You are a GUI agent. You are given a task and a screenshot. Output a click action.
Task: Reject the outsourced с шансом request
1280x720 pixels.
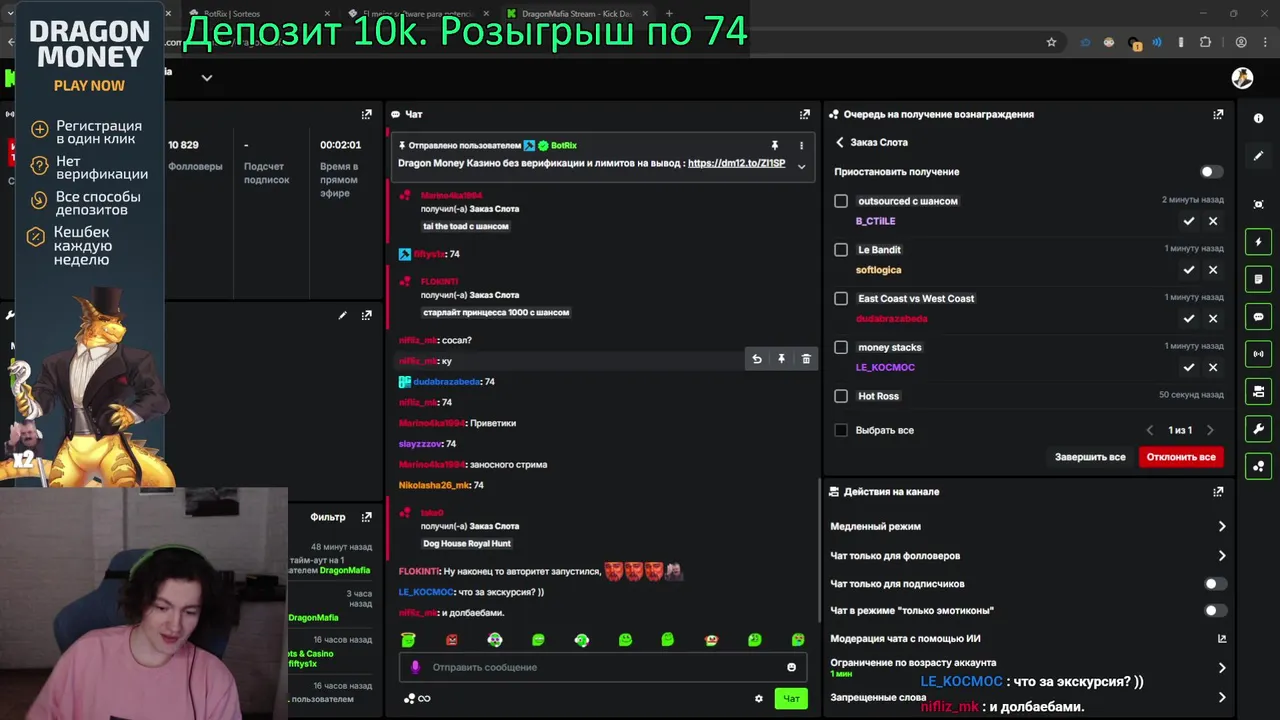[1213, 221]
